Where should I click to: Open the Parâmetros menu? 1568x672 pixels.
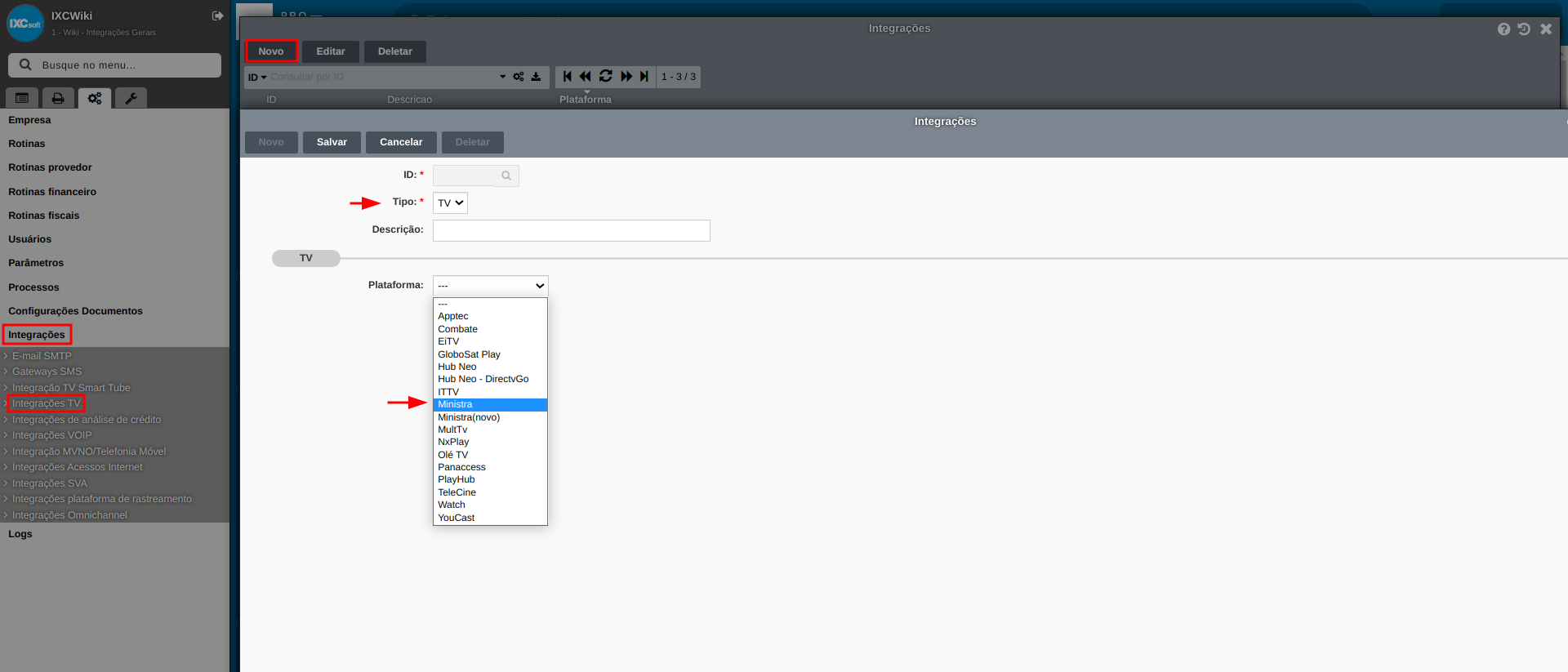click(36, 263)
